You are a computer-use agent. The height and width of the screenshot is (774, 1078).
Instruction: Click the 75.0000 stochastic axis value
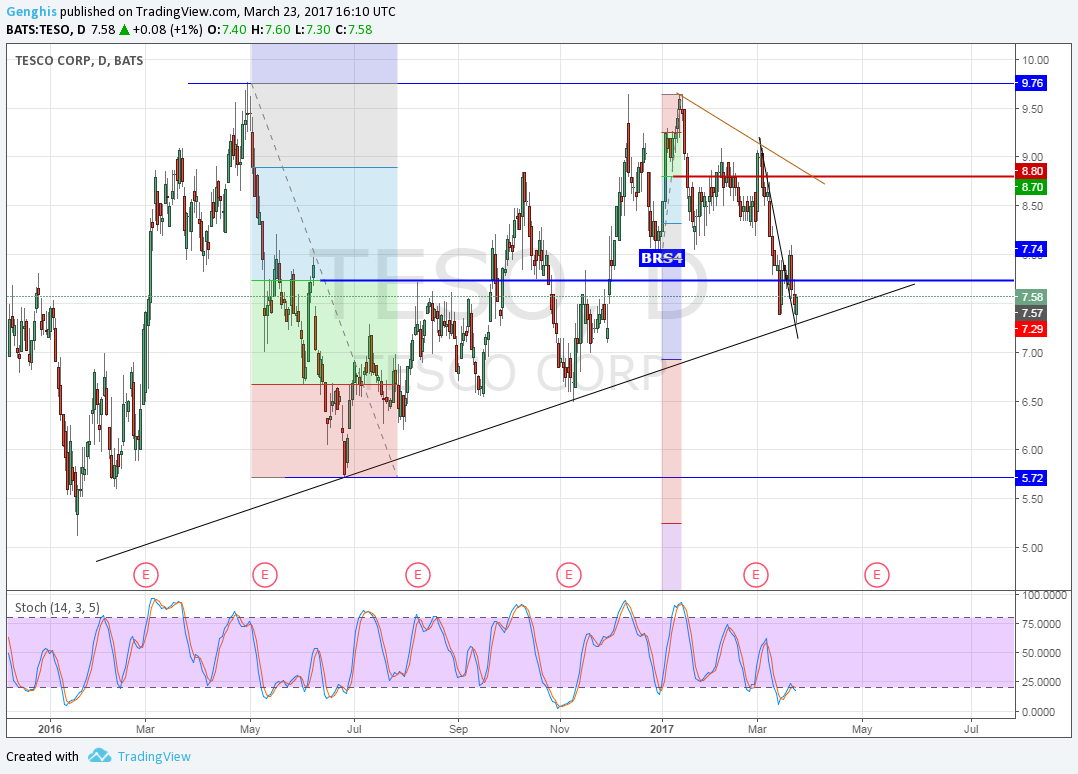point(1042,624)
